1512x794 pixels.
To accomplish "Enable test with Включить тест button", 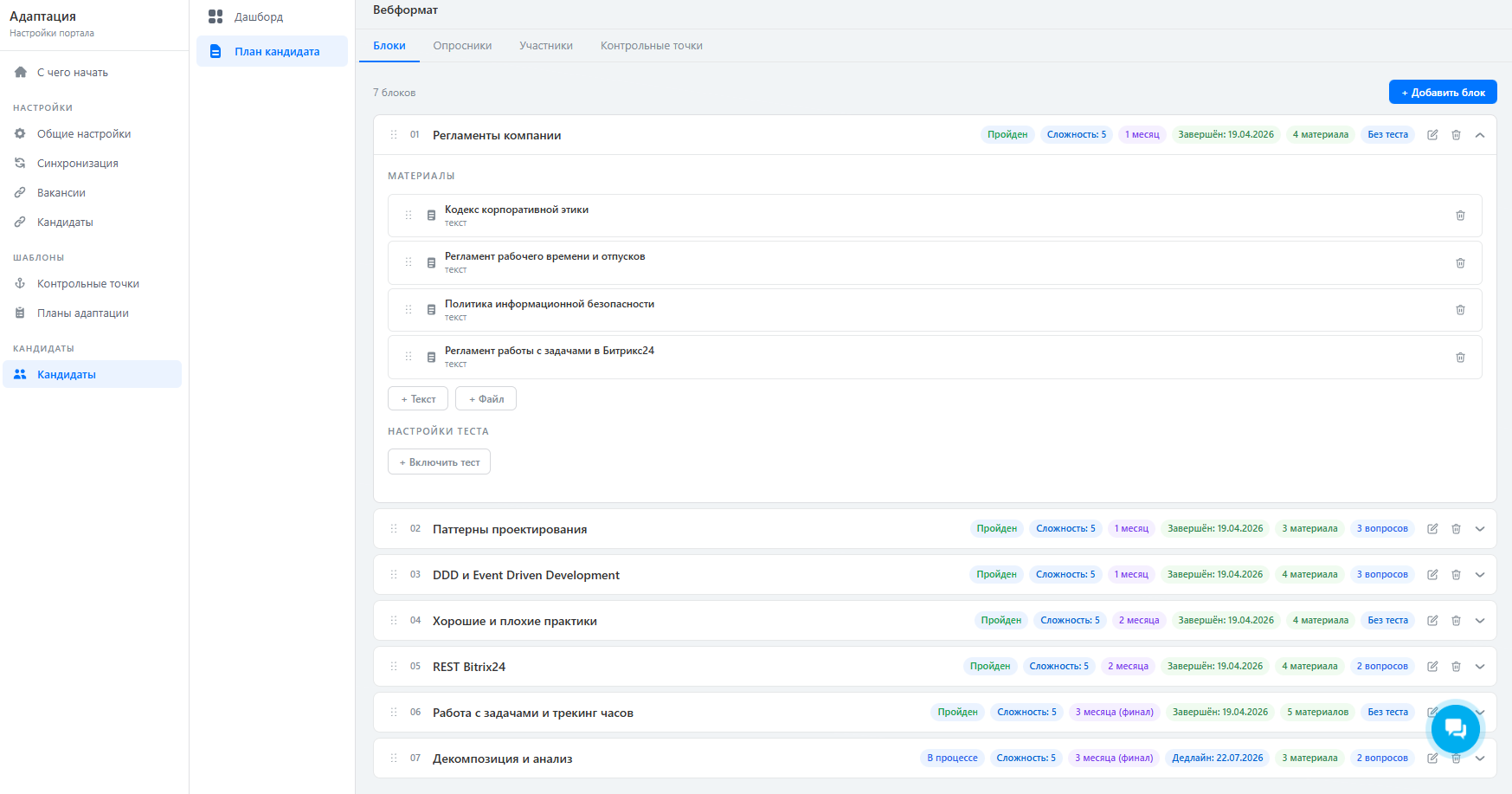I will click(x=439, y=462).
